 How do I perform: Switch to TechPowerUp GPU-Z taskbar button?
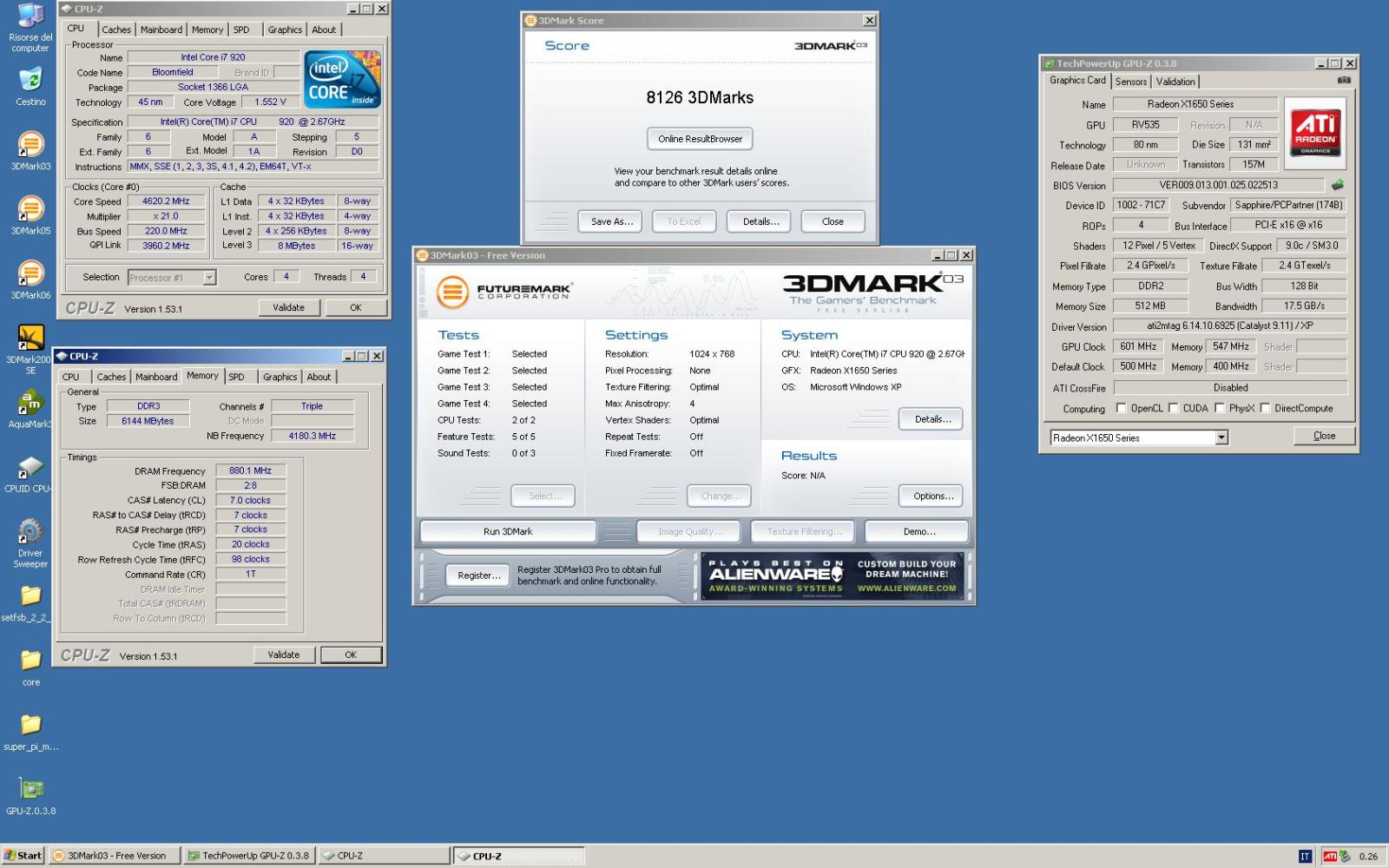pyautogui.click(x=249, y=856)
